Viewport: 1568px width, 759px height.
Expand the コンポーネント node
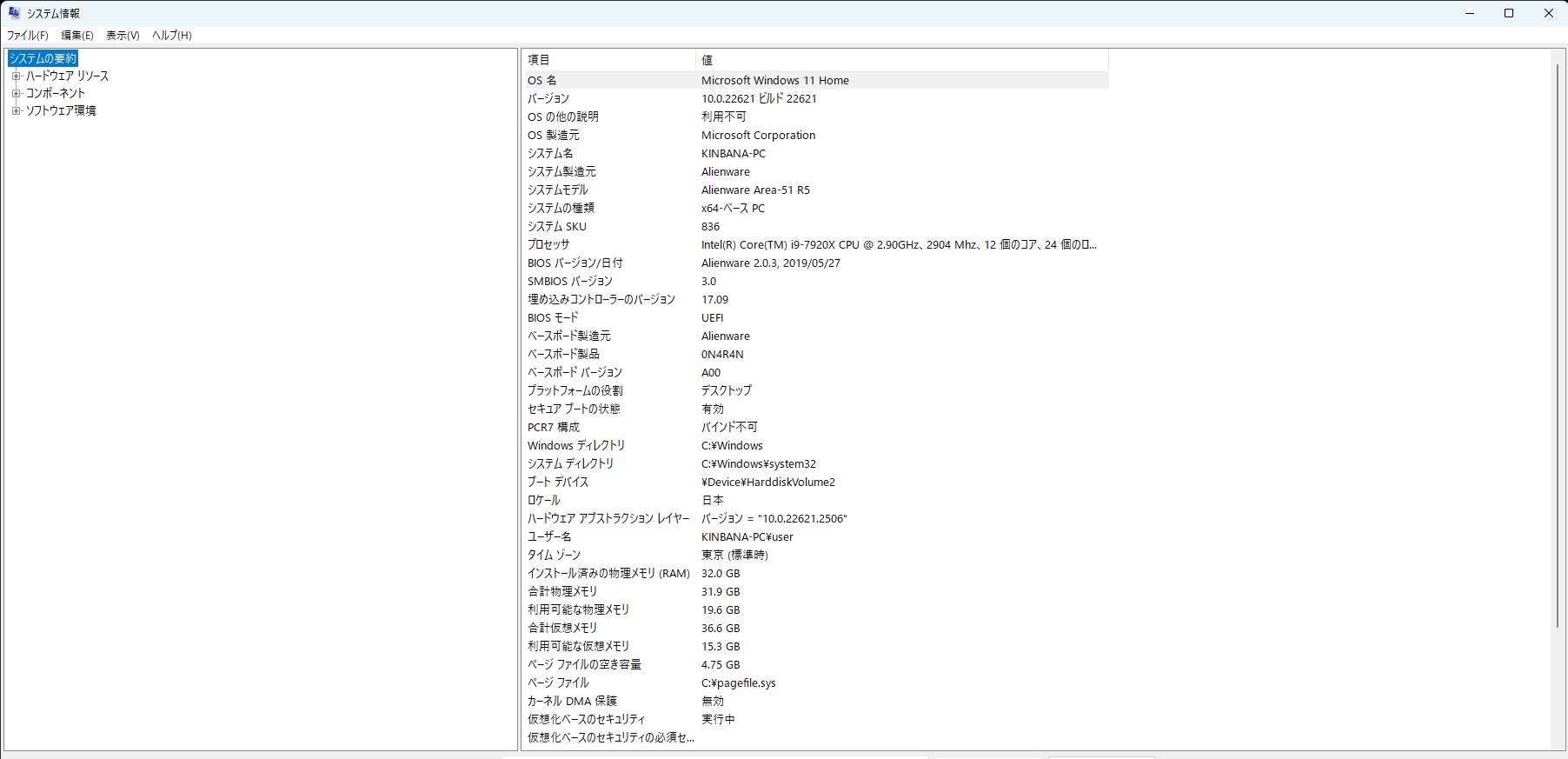[x=16, y=93]
